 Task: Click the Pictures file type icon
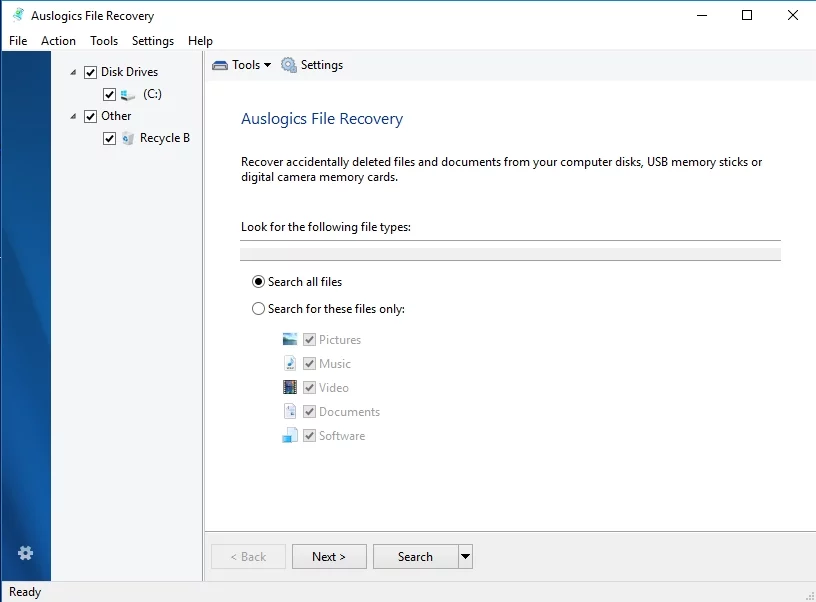tap(290, 339)
